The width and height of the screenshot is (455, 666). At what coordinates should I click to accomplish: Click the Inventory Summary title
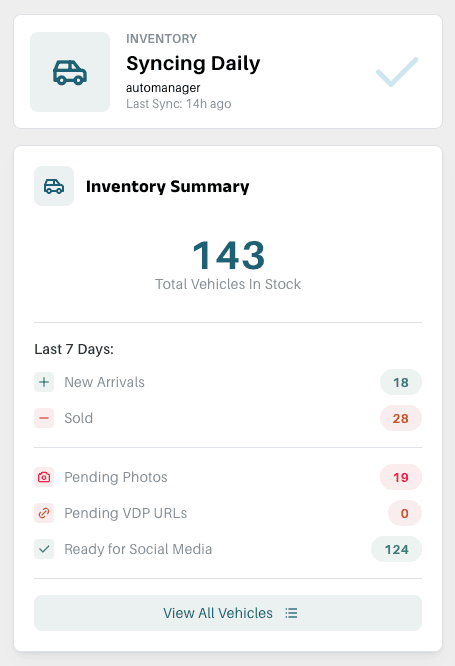pyautogui.click(x=167, y=186)
